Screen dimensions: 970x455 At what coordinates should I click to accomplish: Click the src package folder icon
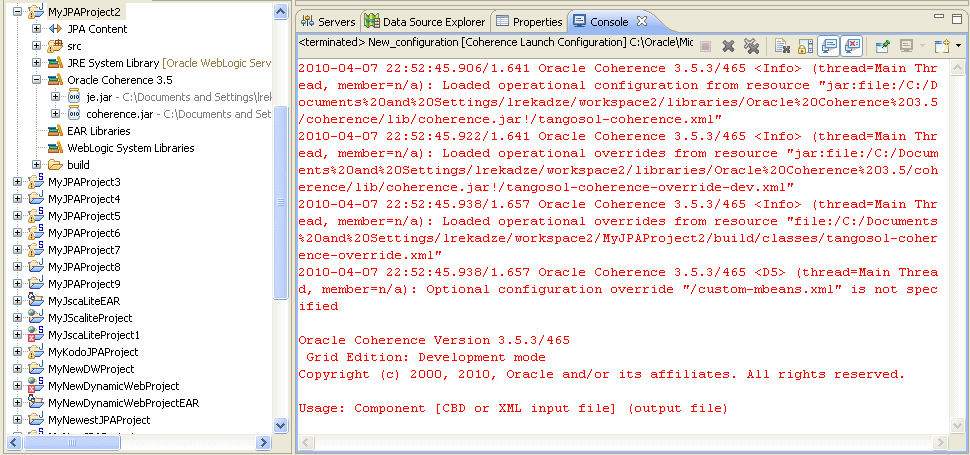pos(55,45)
